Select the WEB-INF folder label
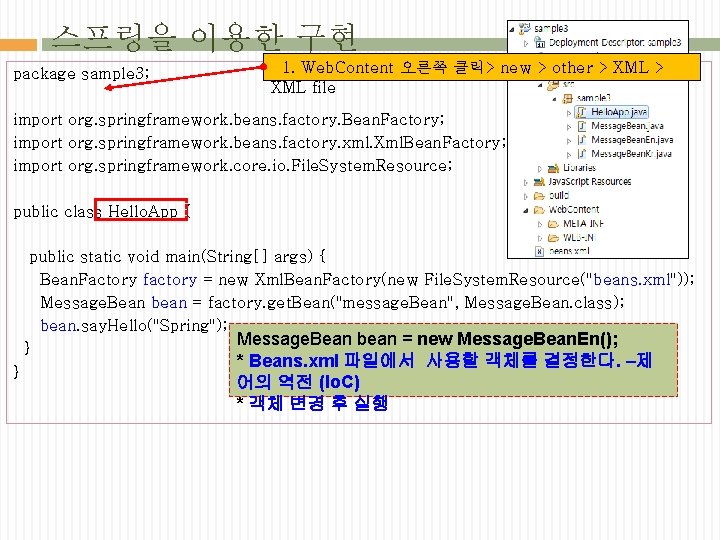The width and height of the screenshot is (720, 540). click(579, 237)
